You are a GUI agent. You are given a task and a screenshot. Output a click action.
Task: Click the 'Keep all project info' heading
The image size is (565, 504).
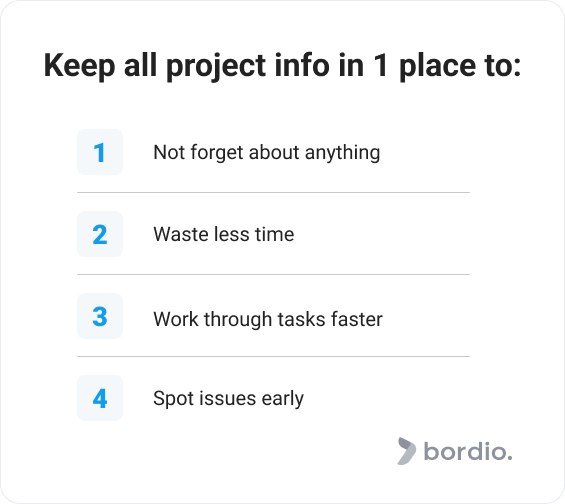click(282, 66)
